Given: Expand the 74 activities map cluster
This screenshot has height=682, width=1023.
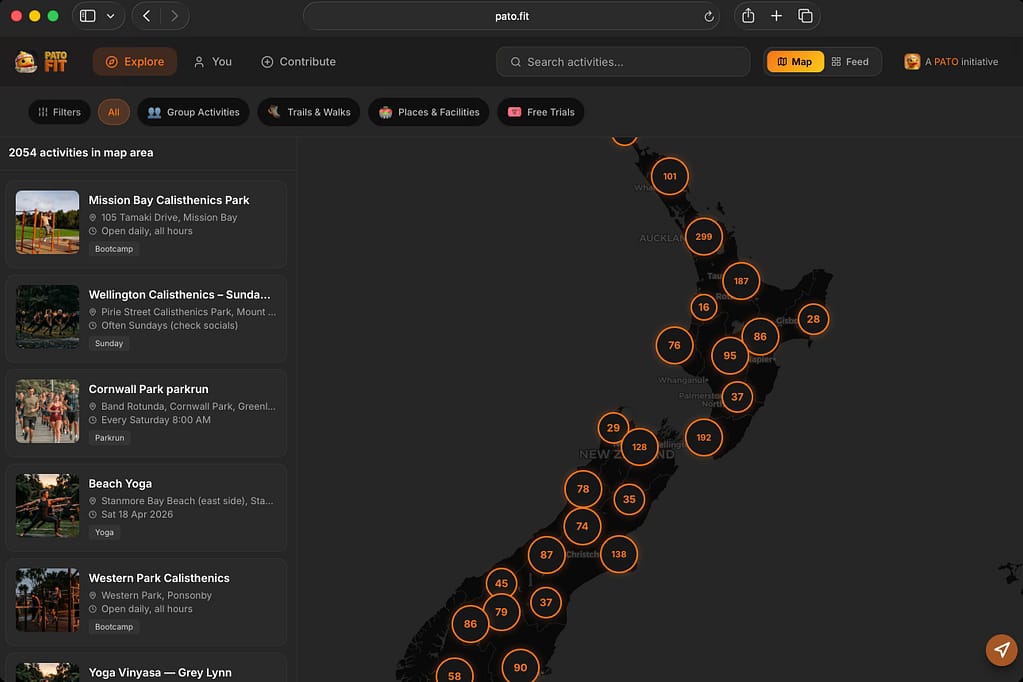Looking at the screenshot, I should tap(583, 526).
